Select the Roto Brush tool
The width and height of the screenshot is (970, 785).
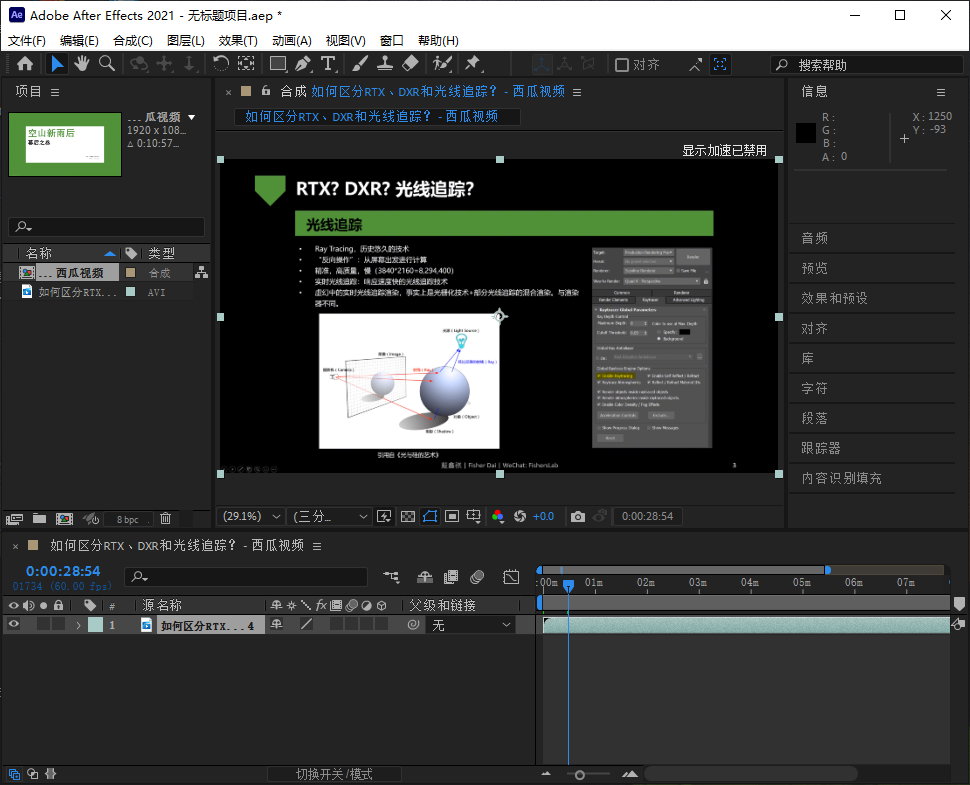tap(442, 64)
